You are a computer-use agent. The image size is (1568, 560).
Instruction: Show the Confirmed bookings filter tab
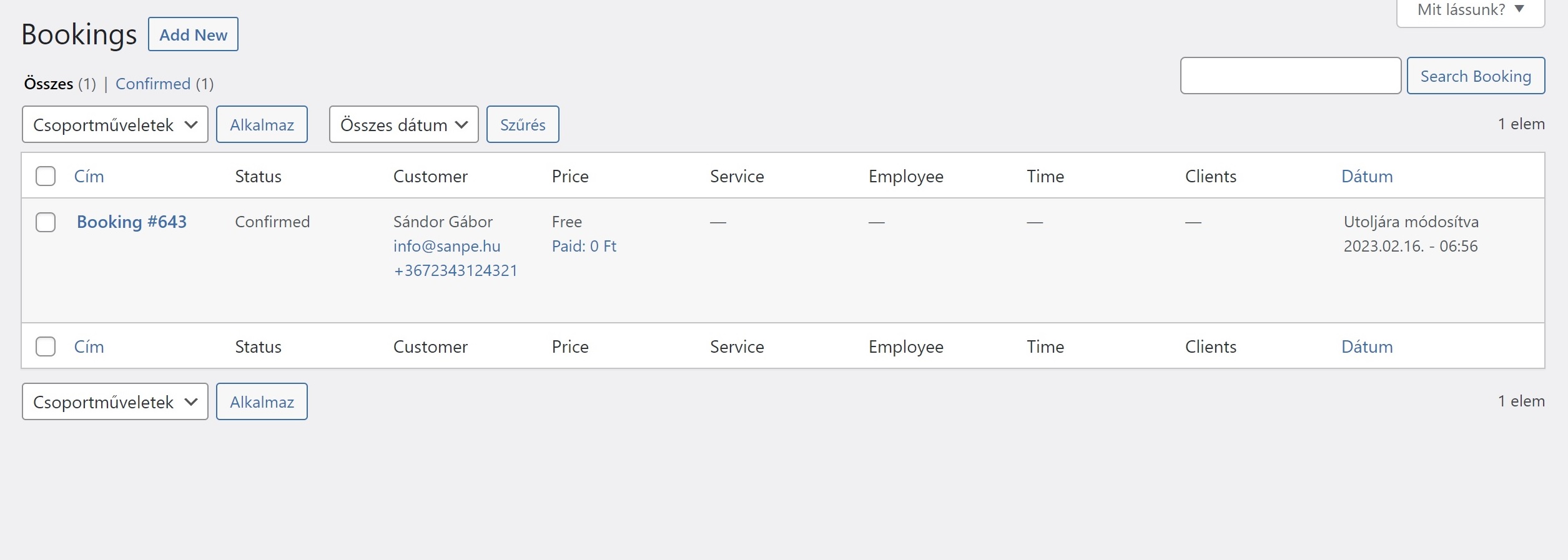point(153,84)
